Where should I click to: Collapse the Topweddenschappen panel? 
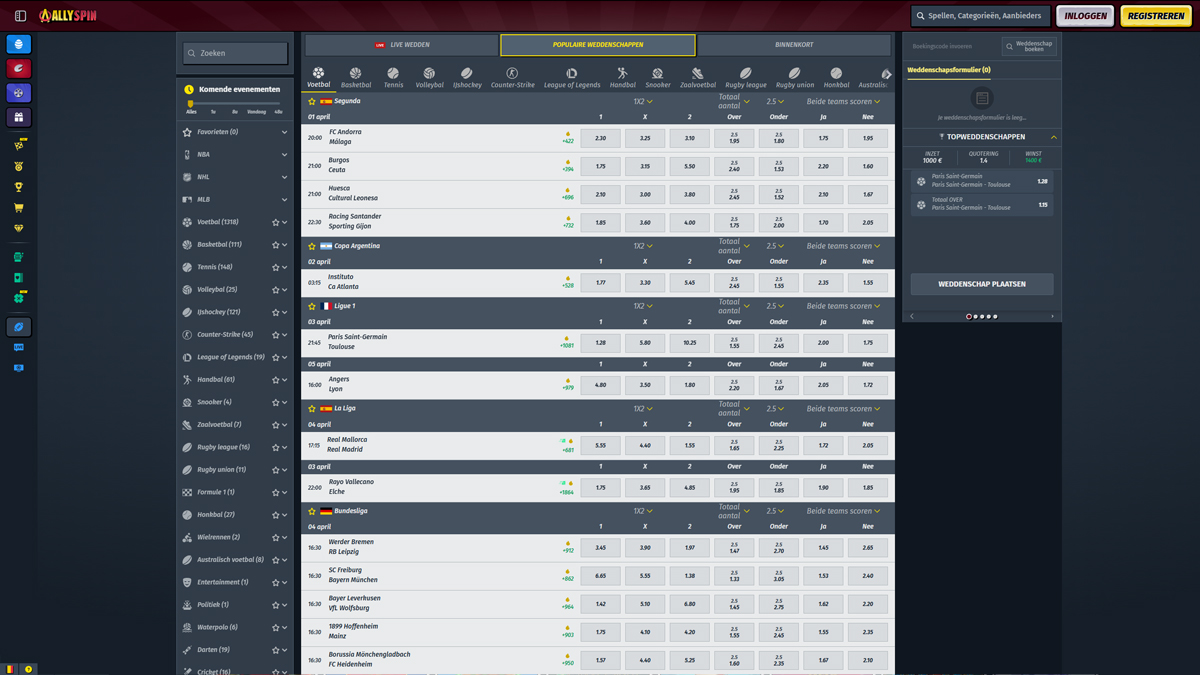coord(1054,137)
